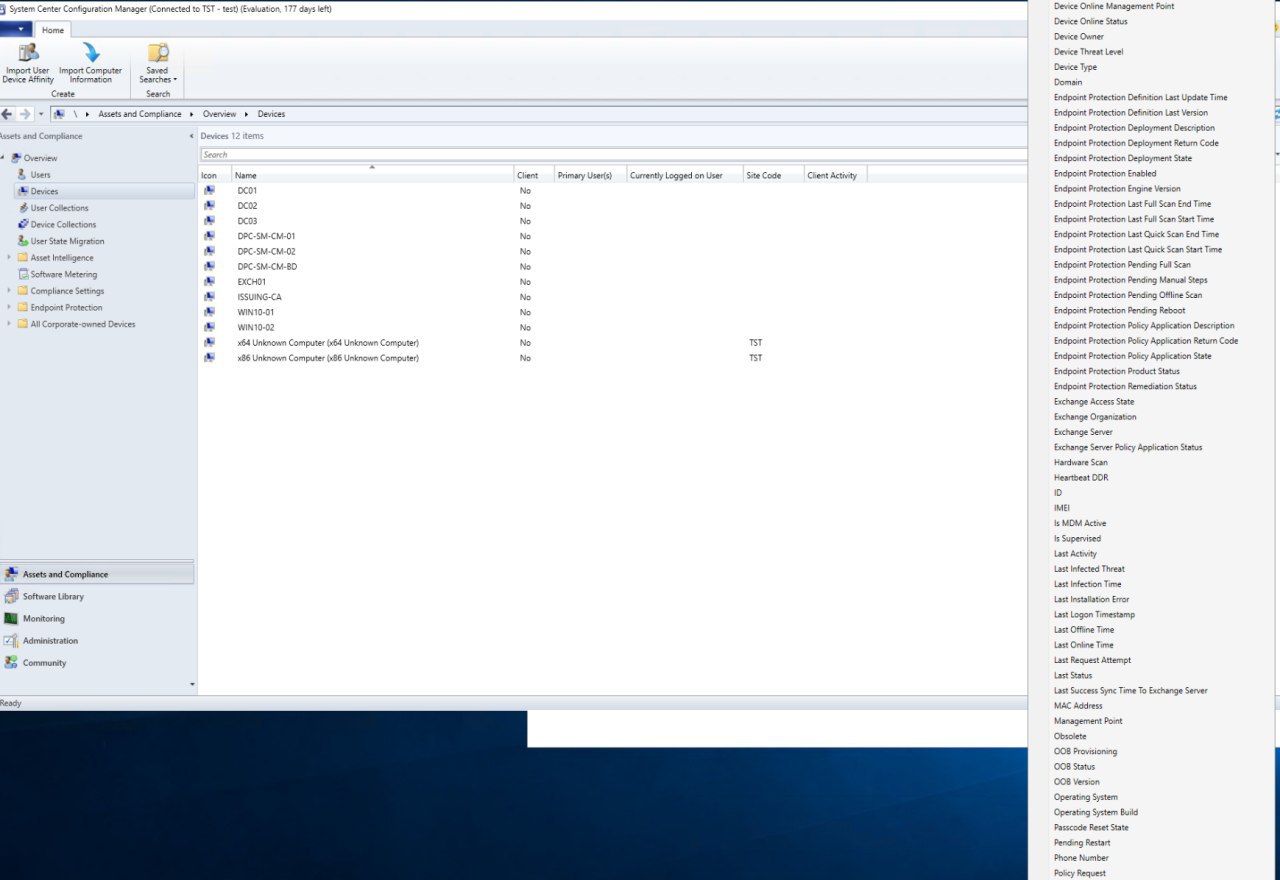Collapse the navigation pane arrow
The width and height of the screenshot is (1280, 880).
click(191, 136)
